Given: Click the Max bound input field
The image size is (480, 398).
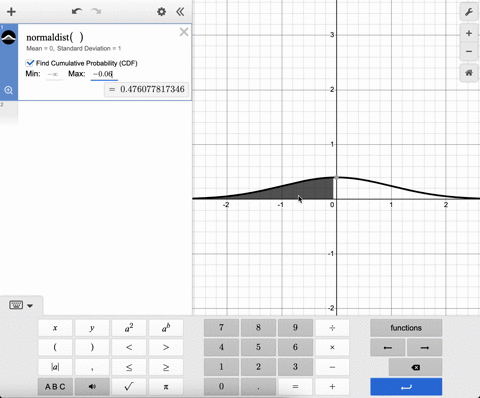Looking at the screenshot, I should [104, 74].
